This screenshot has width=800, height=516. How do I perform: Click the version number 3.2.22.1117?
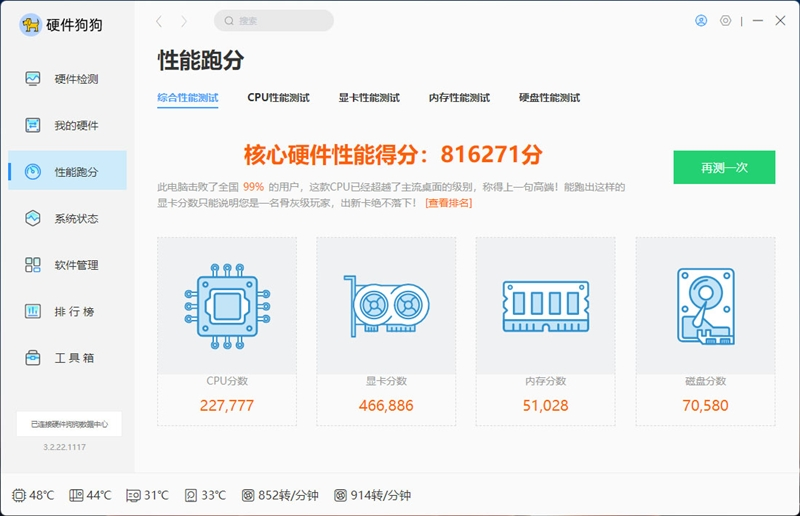click(64, 447)
